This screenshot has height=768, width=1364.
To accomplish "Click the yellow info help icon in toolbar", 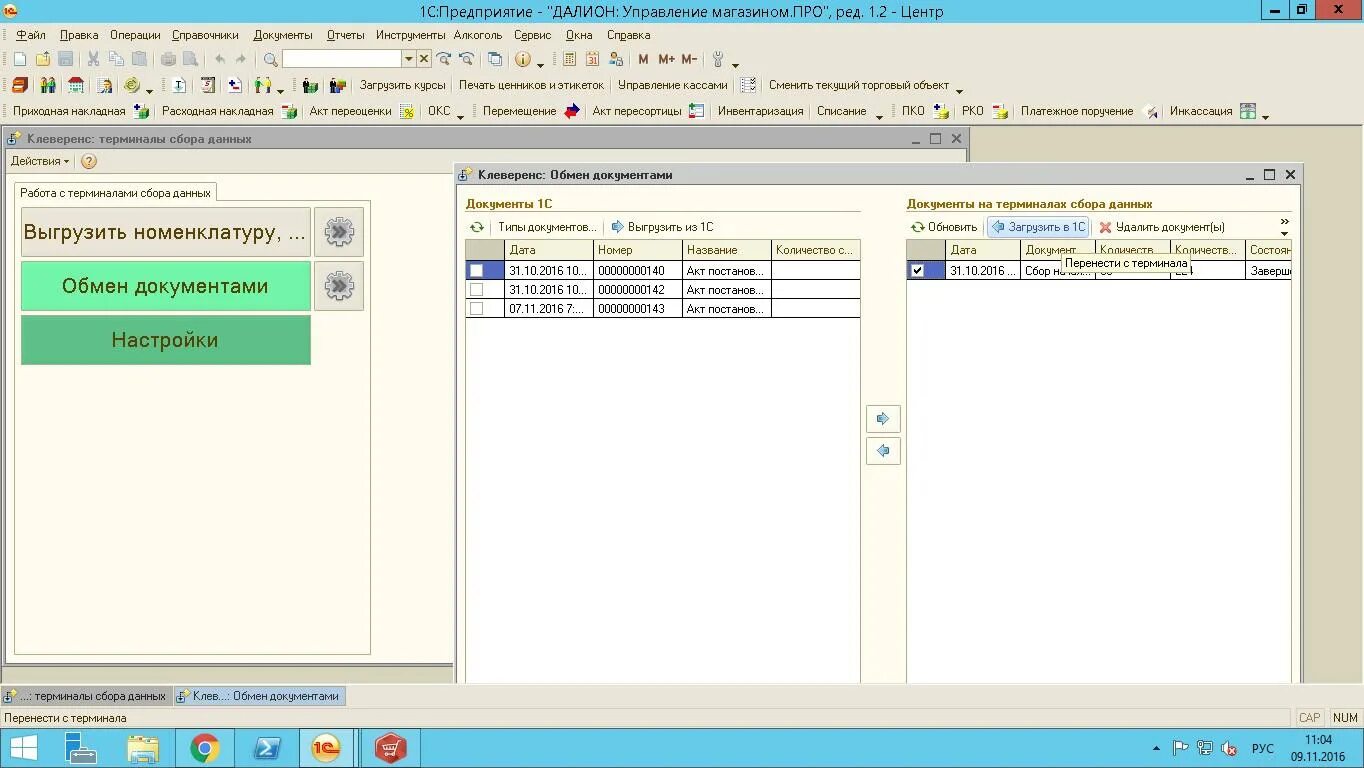I will [523, 59].
